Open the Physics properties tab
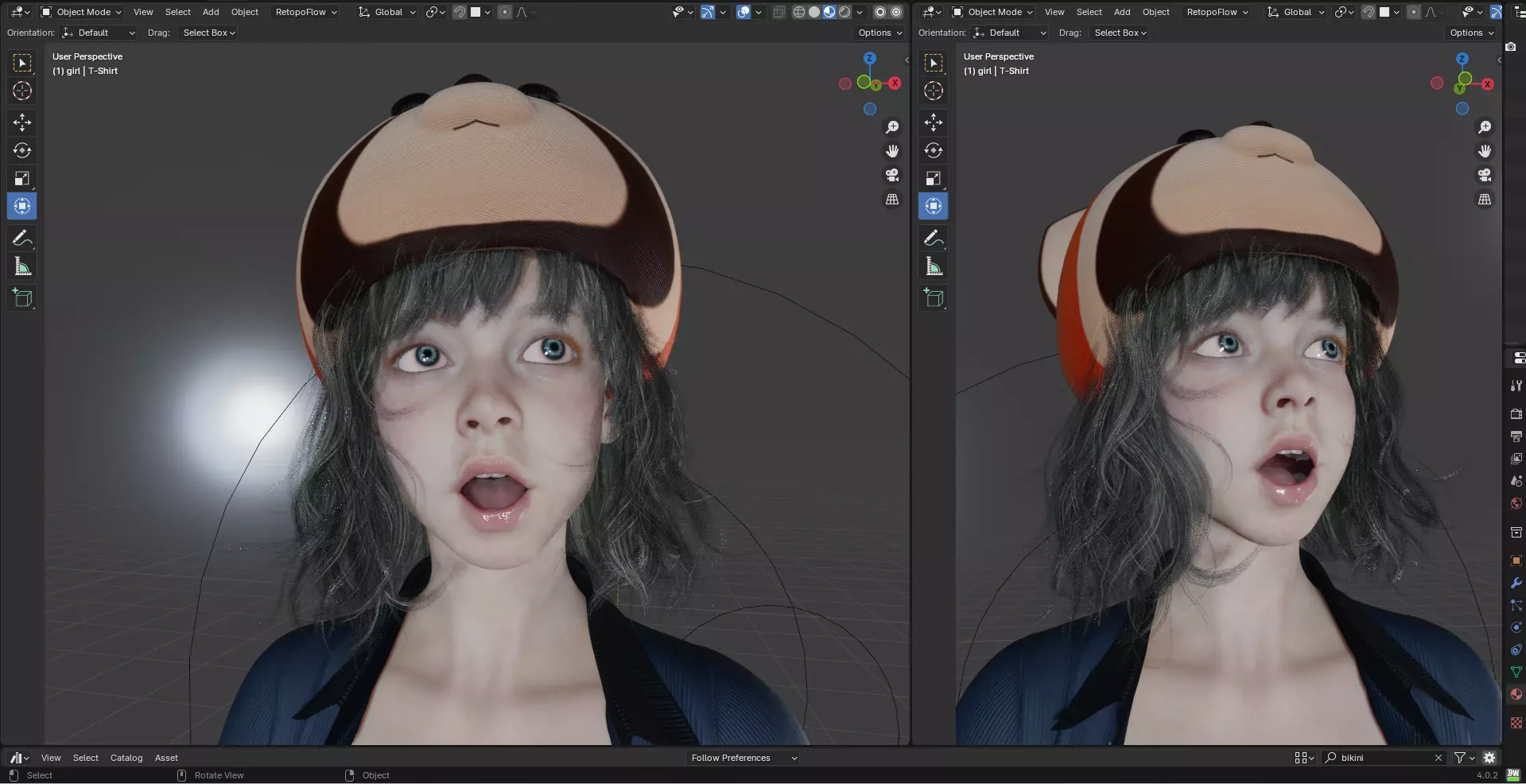 click(1516, 627)
